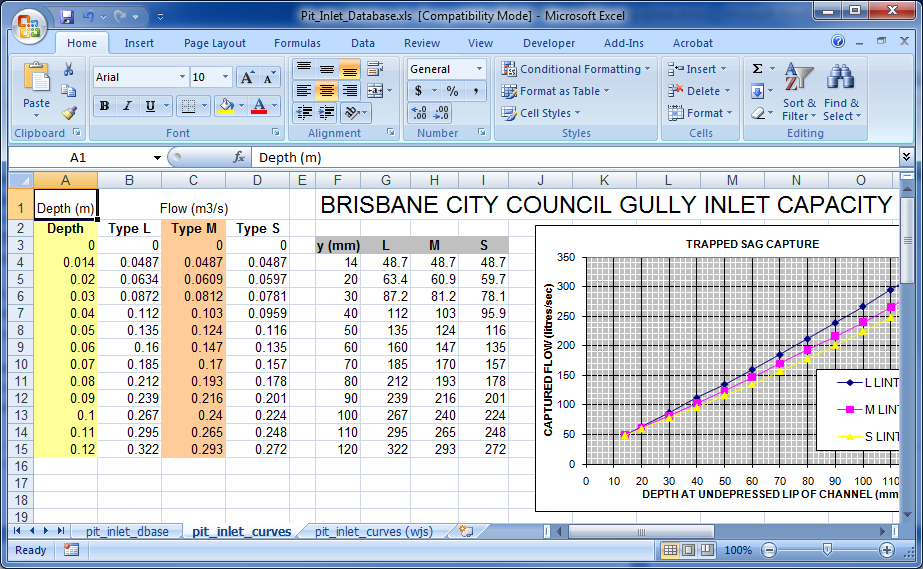Customize the Quick Access Toolbar
The height and width of the screenshot is (569, 923).
[x=160, y=17]
